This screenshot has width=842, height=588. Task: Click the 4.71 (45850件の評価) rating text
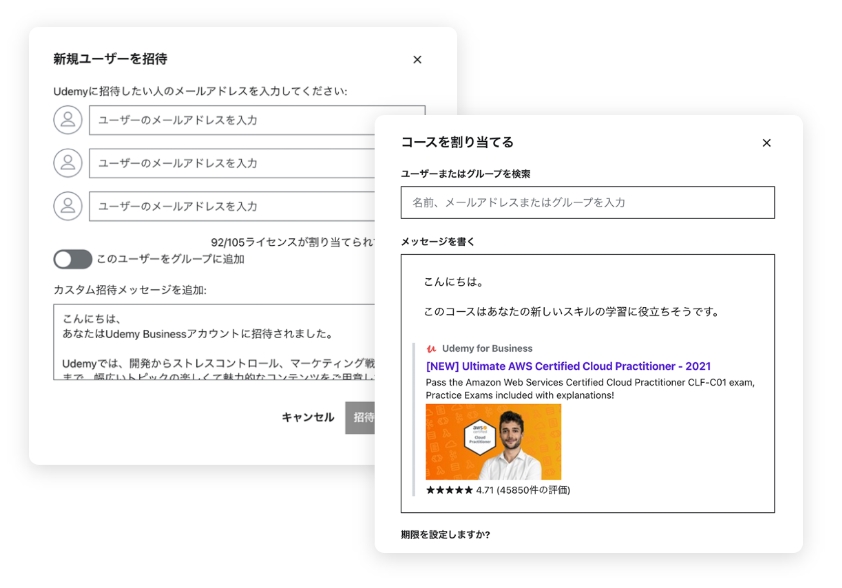click(523, 490)
